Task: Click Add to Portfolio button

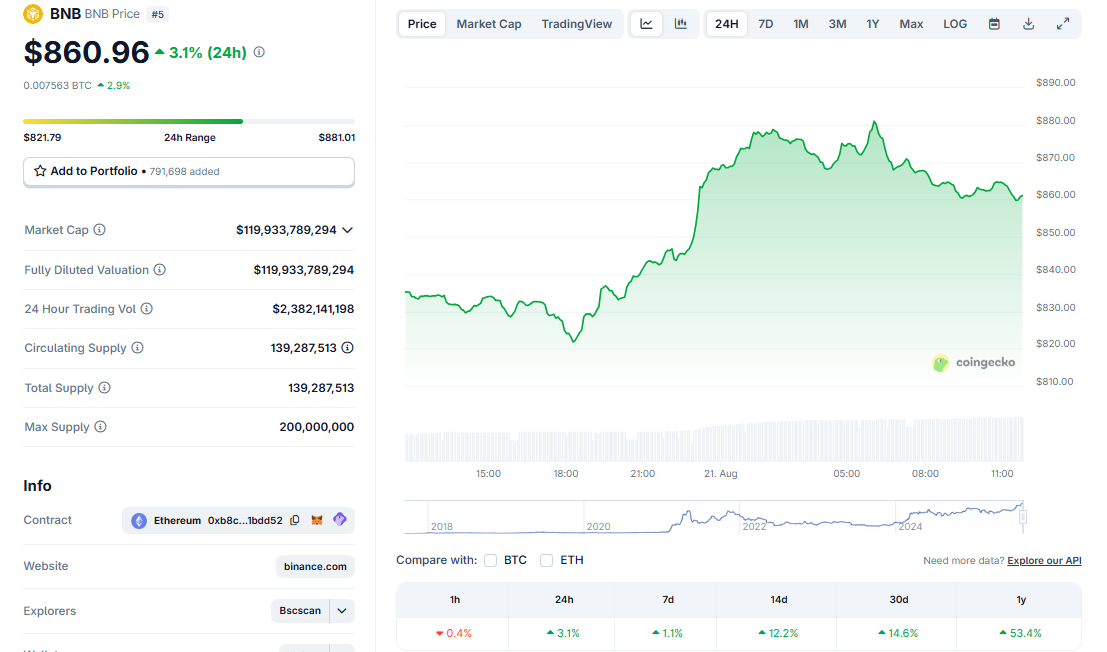Action: click(189, 171)
